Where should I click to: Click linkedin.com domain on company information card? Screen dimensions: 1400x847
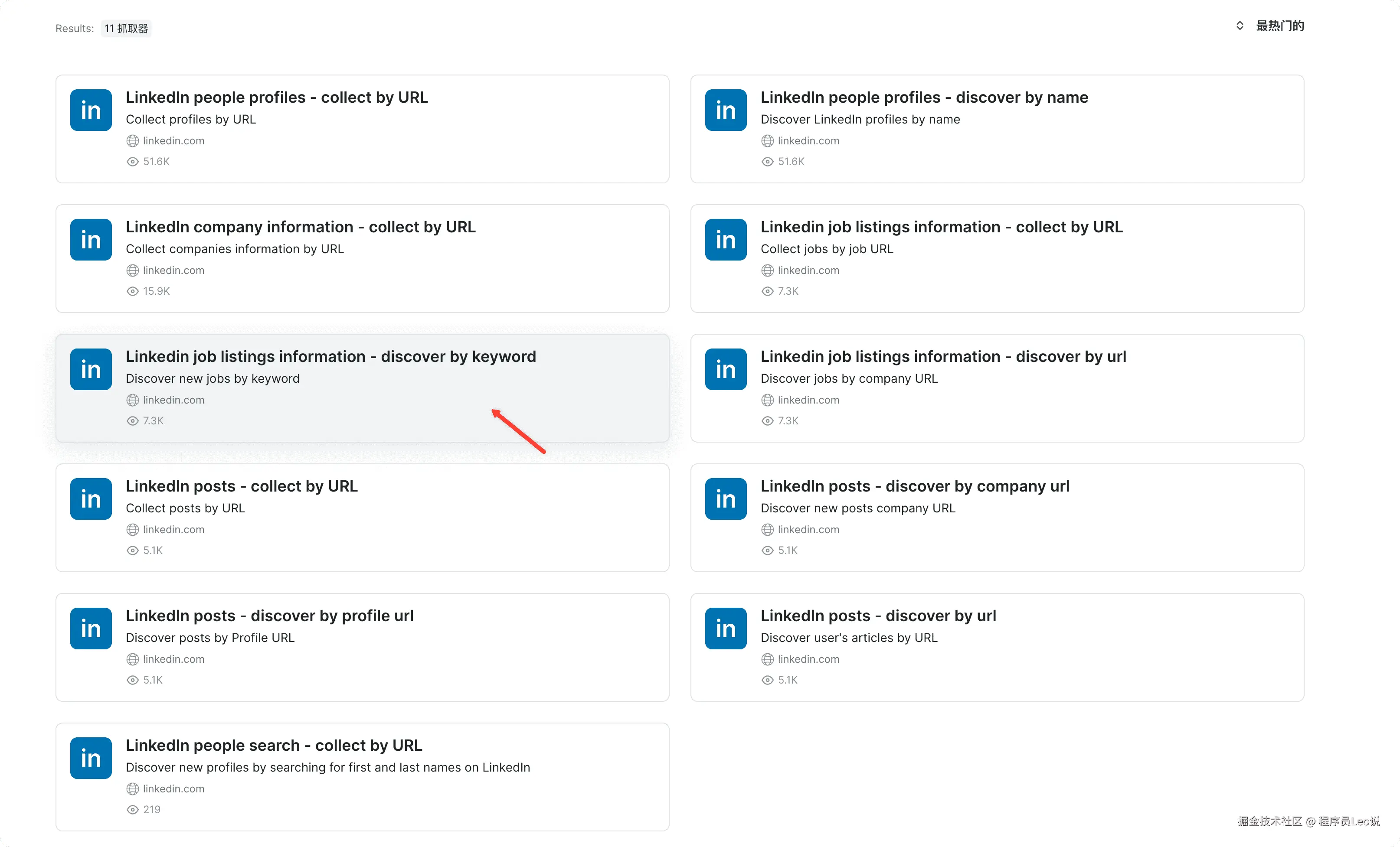pos(173,270)
